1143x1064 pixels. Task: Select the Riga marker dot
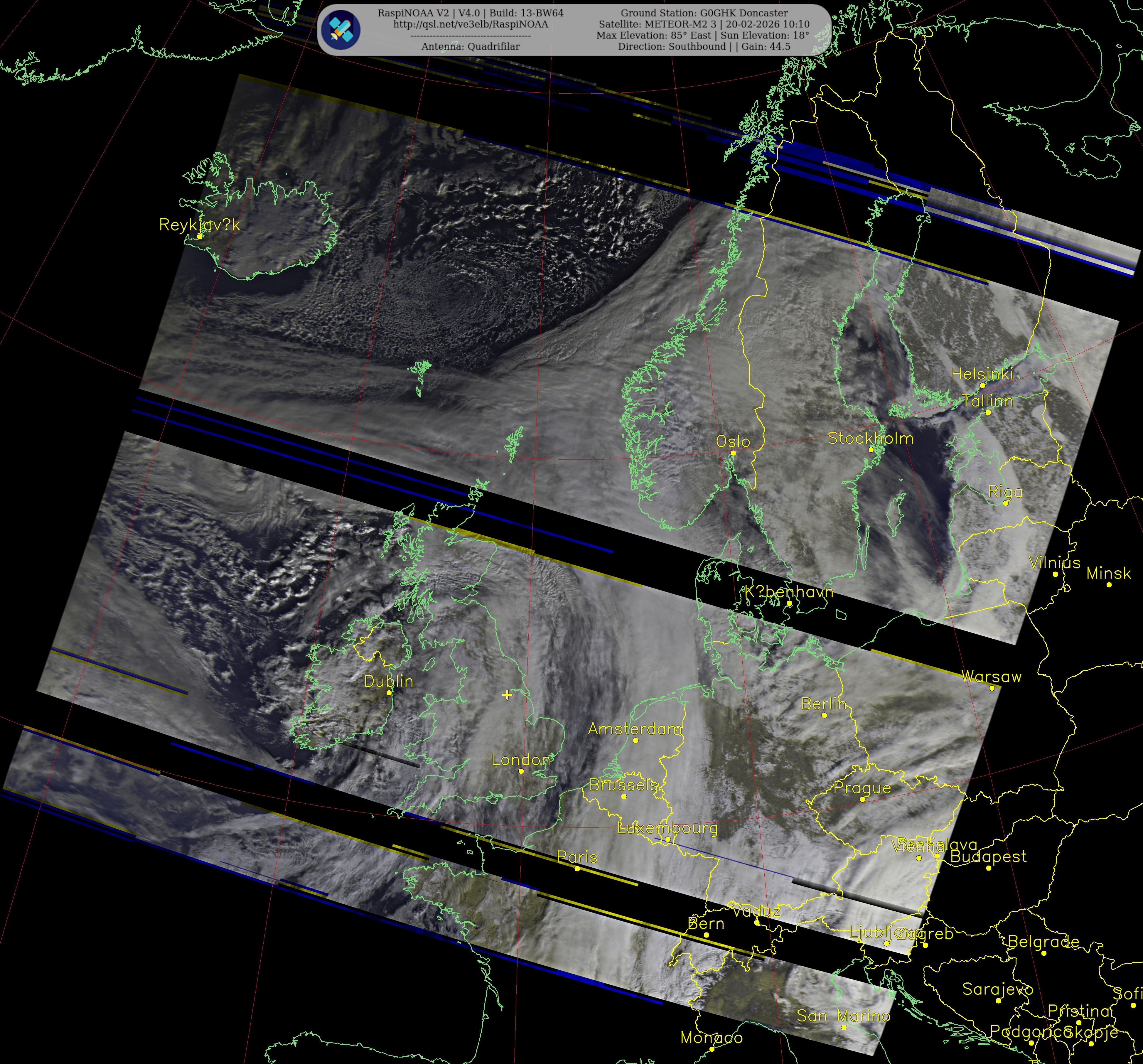coord(1006,503)
